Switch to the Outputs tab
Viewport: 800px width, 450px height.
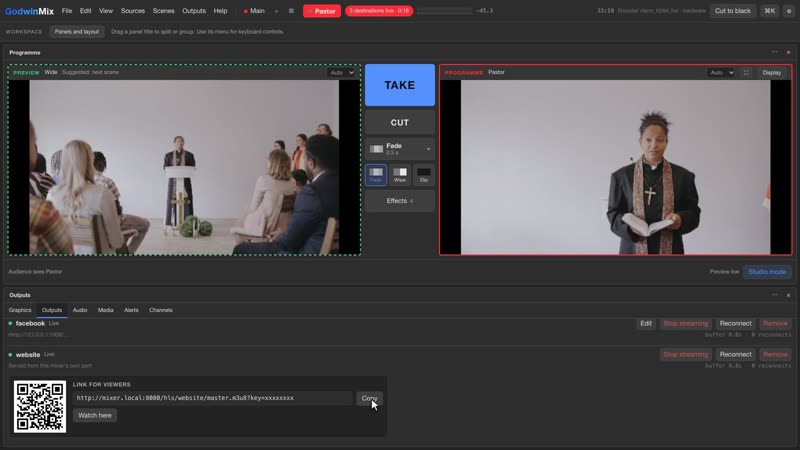tap(52, 310)
